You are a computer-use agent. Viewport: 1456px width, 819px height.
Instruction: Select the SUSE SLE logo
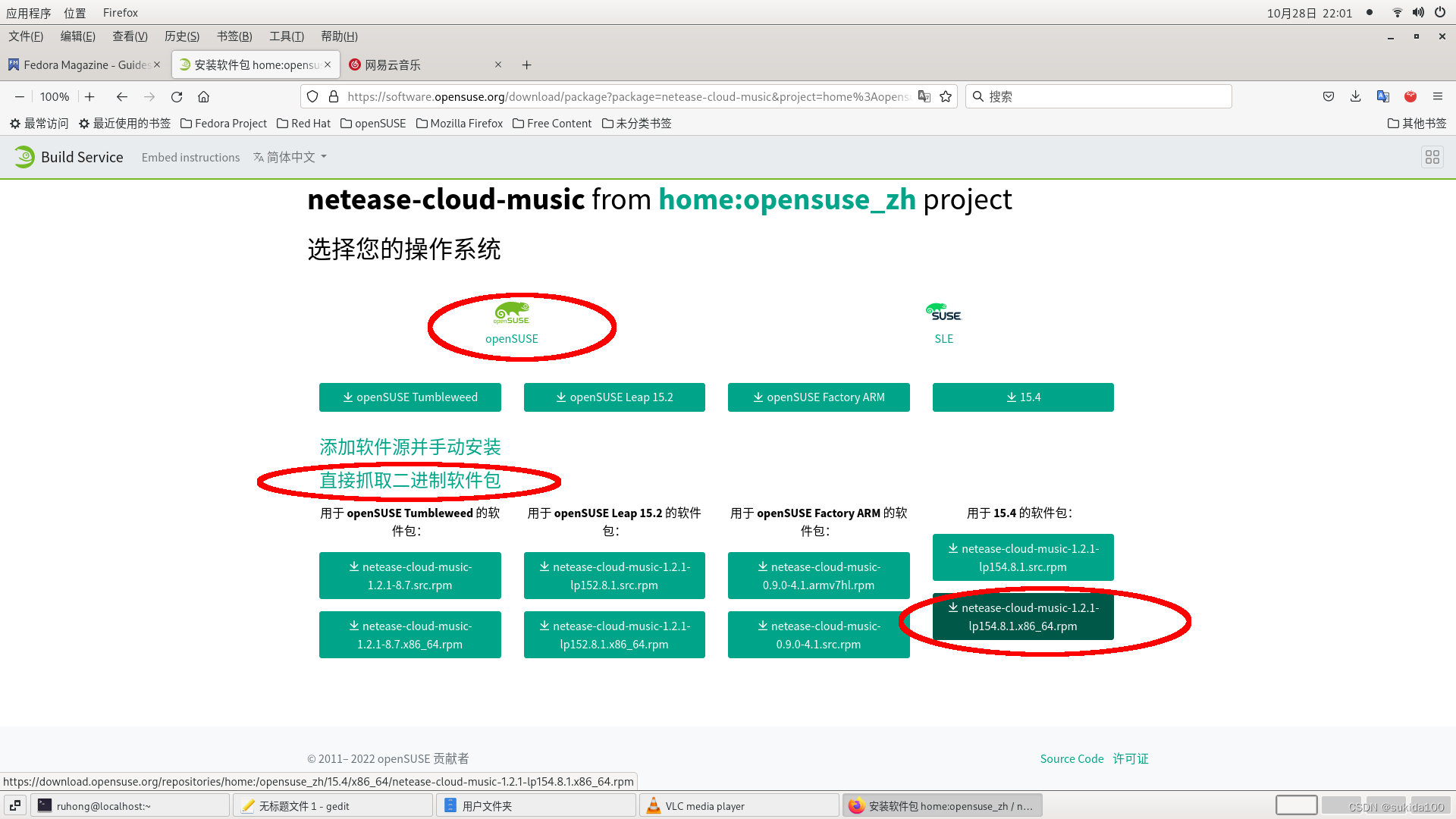point(943,312)
